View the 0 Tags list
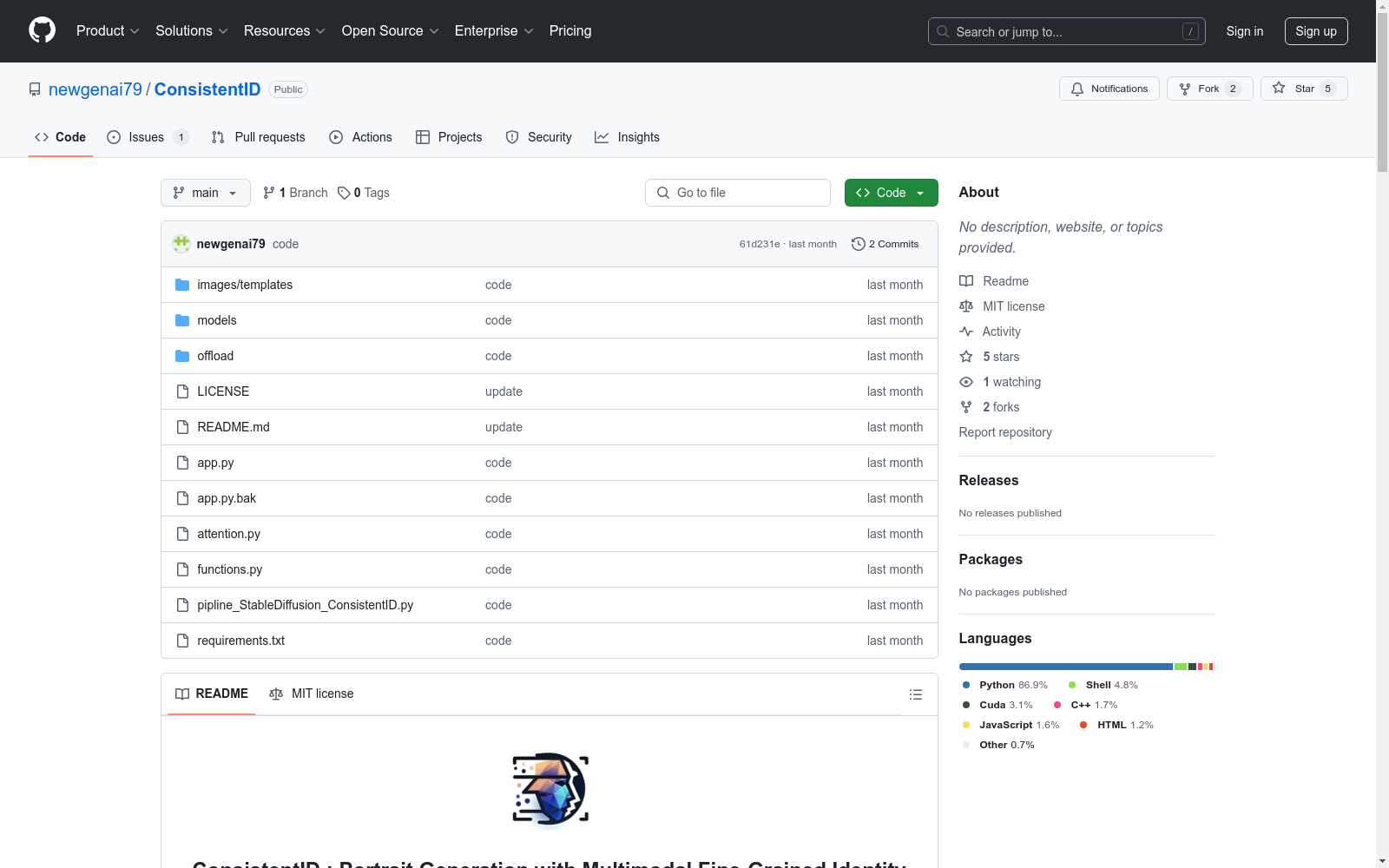Viewport: 1389px width, 868px height. (364, 193)
